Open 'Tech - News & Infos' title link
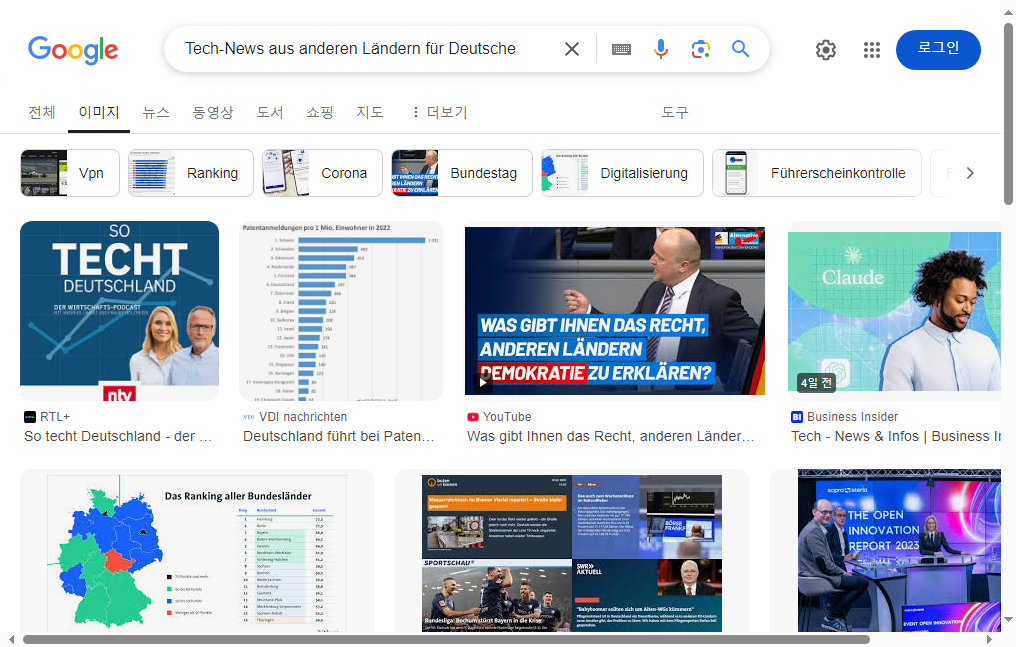1016x647 pixels. point(896,437)
